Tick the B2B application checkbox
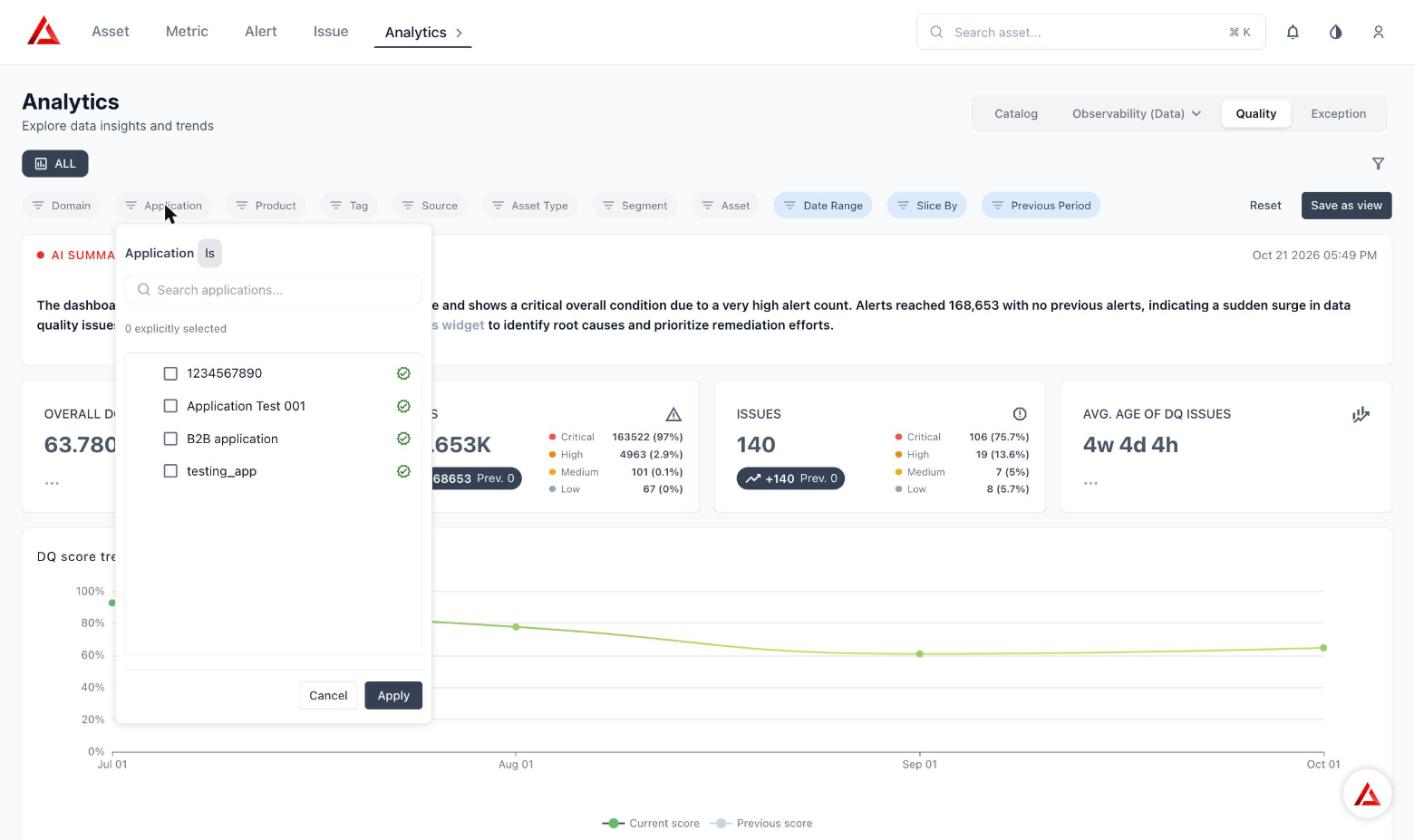This screenshot has width=1414, height=840. 170,439
